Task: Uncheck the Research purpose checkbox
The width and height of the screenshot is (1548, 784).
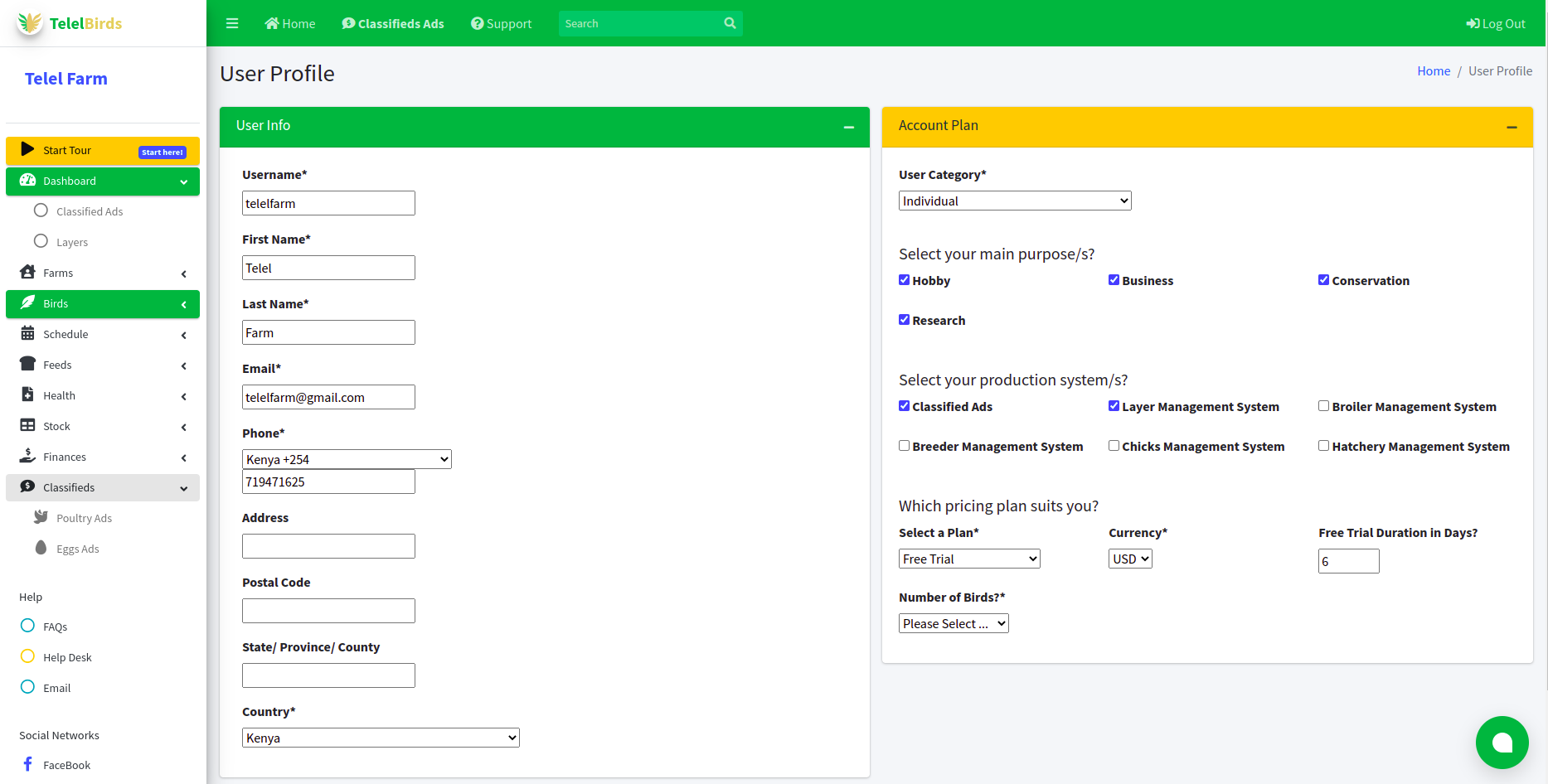Action: 904,320
